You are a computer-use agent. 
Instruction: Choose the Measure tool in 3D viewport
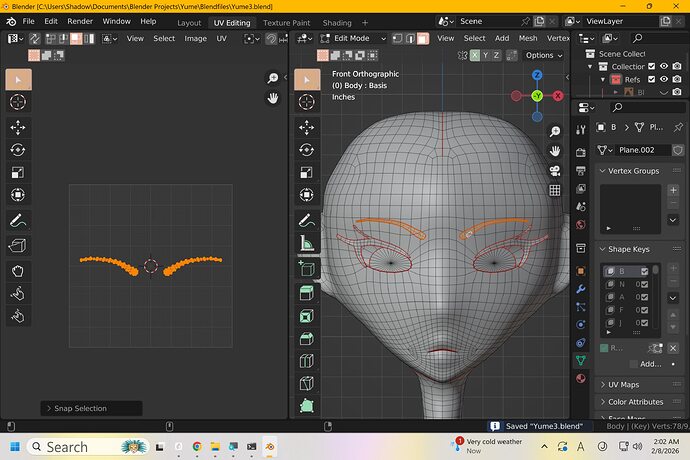307,243
